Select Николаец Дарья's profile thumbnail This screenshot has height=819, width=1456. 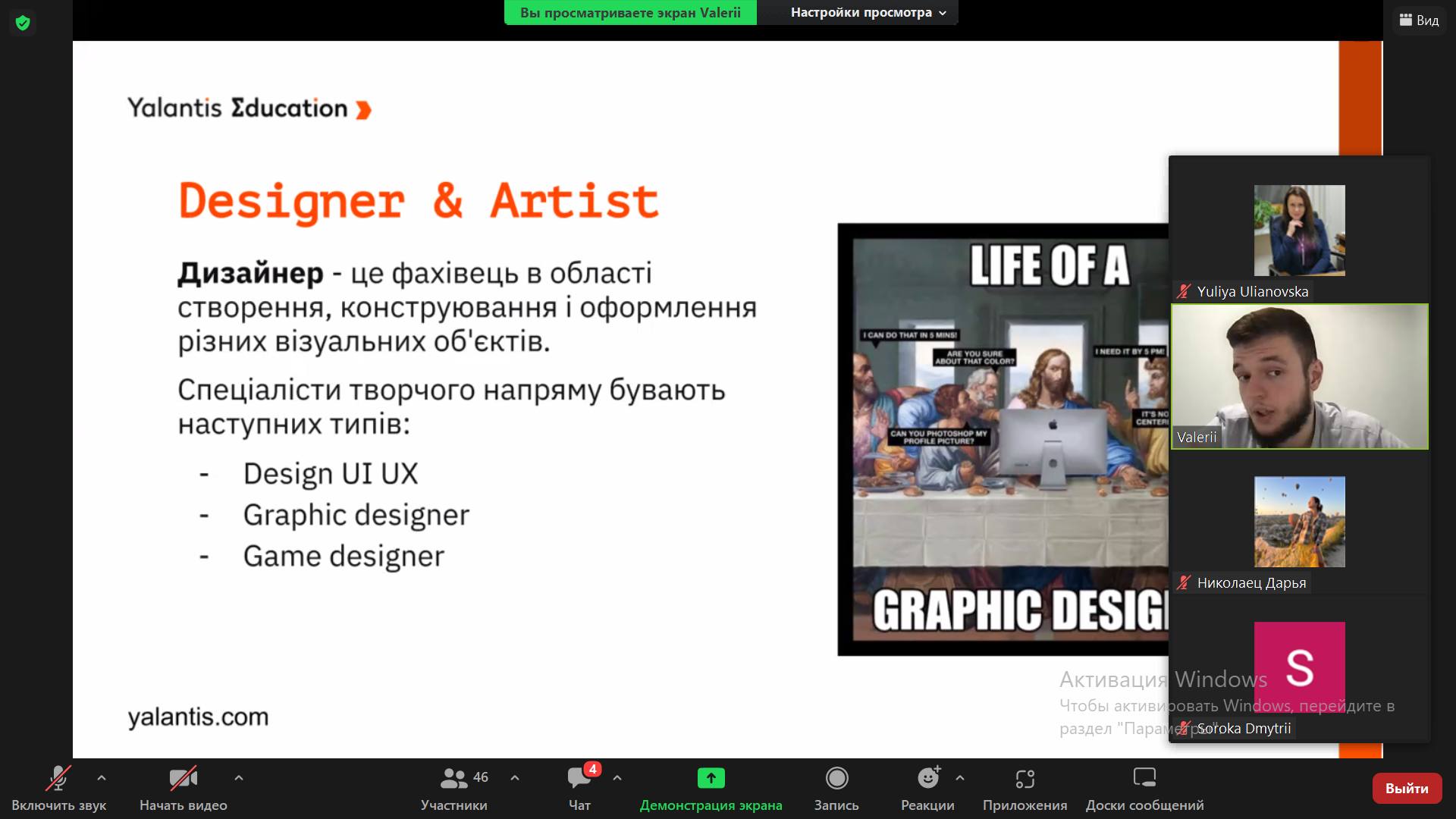pyautogui.click(x=1300, y=522)
